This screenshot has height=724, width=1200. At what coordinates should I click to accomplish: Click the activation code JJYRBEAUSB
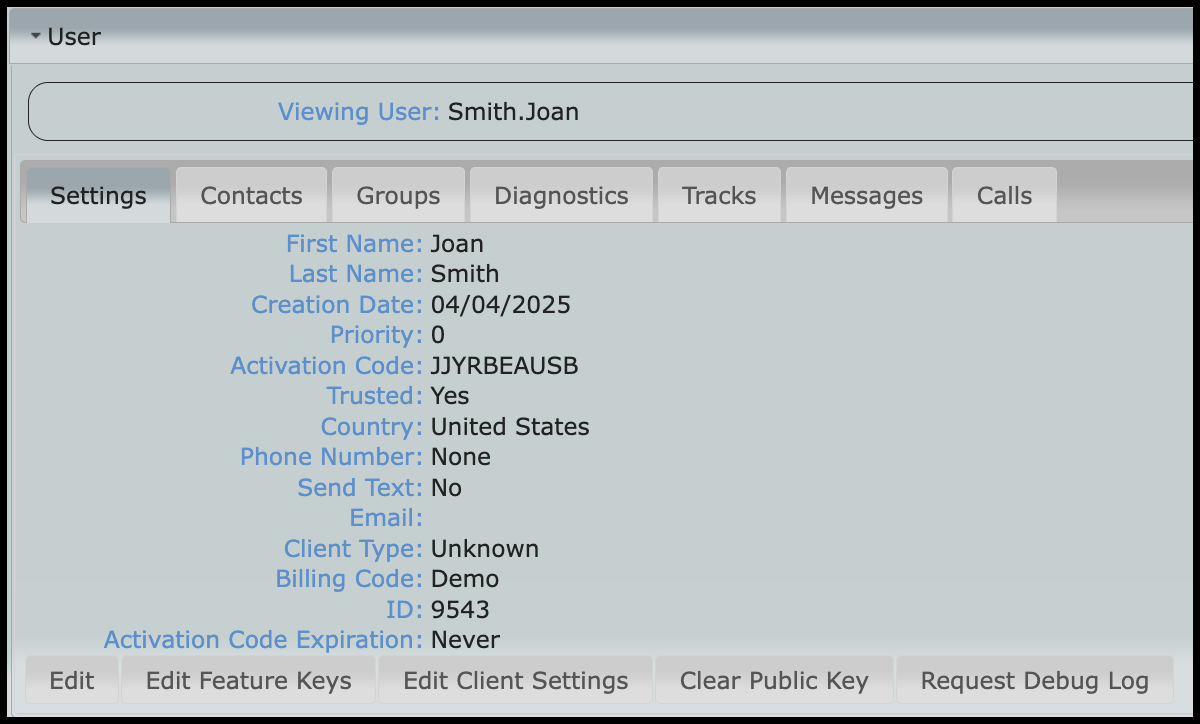click(504, 366)
